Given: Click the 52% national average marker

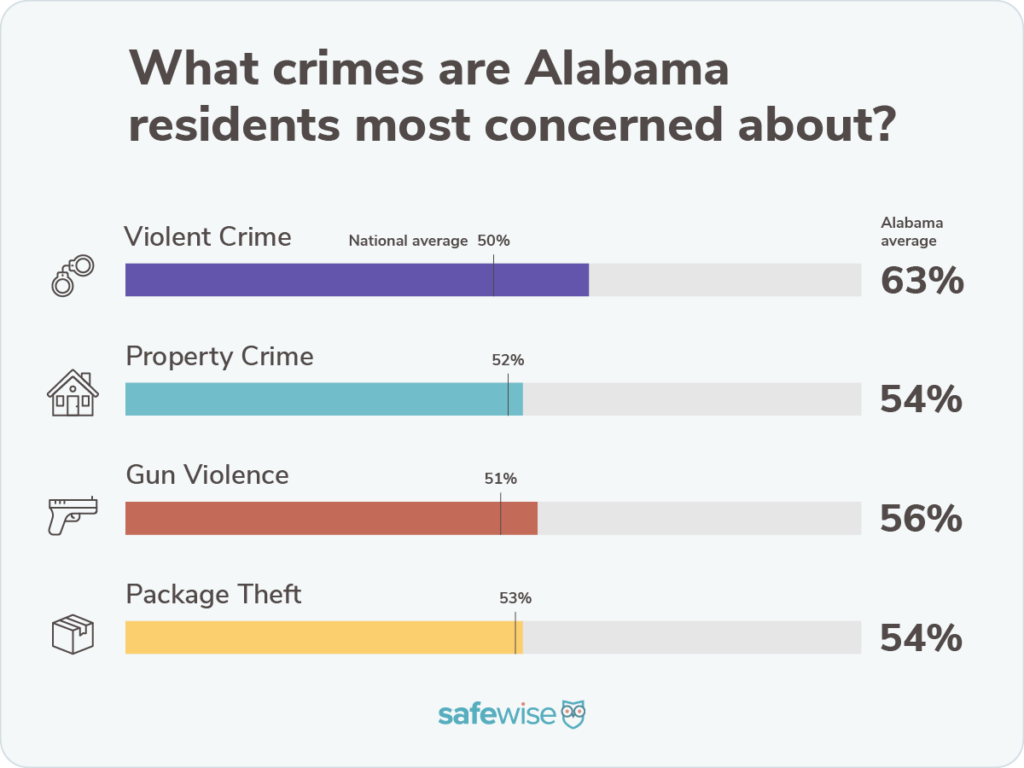Looking at the screenshot, I should click(x=508, y=360).
